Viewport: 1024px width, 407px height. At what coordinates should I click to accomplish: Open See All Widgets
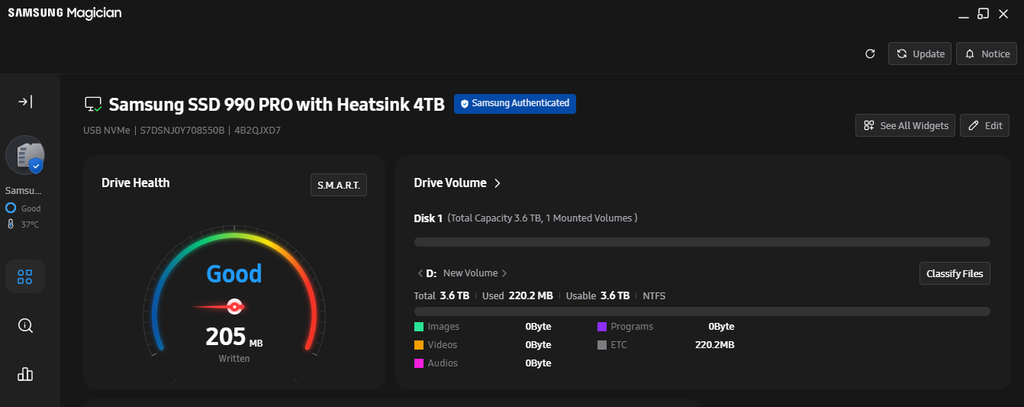[906, 125]
